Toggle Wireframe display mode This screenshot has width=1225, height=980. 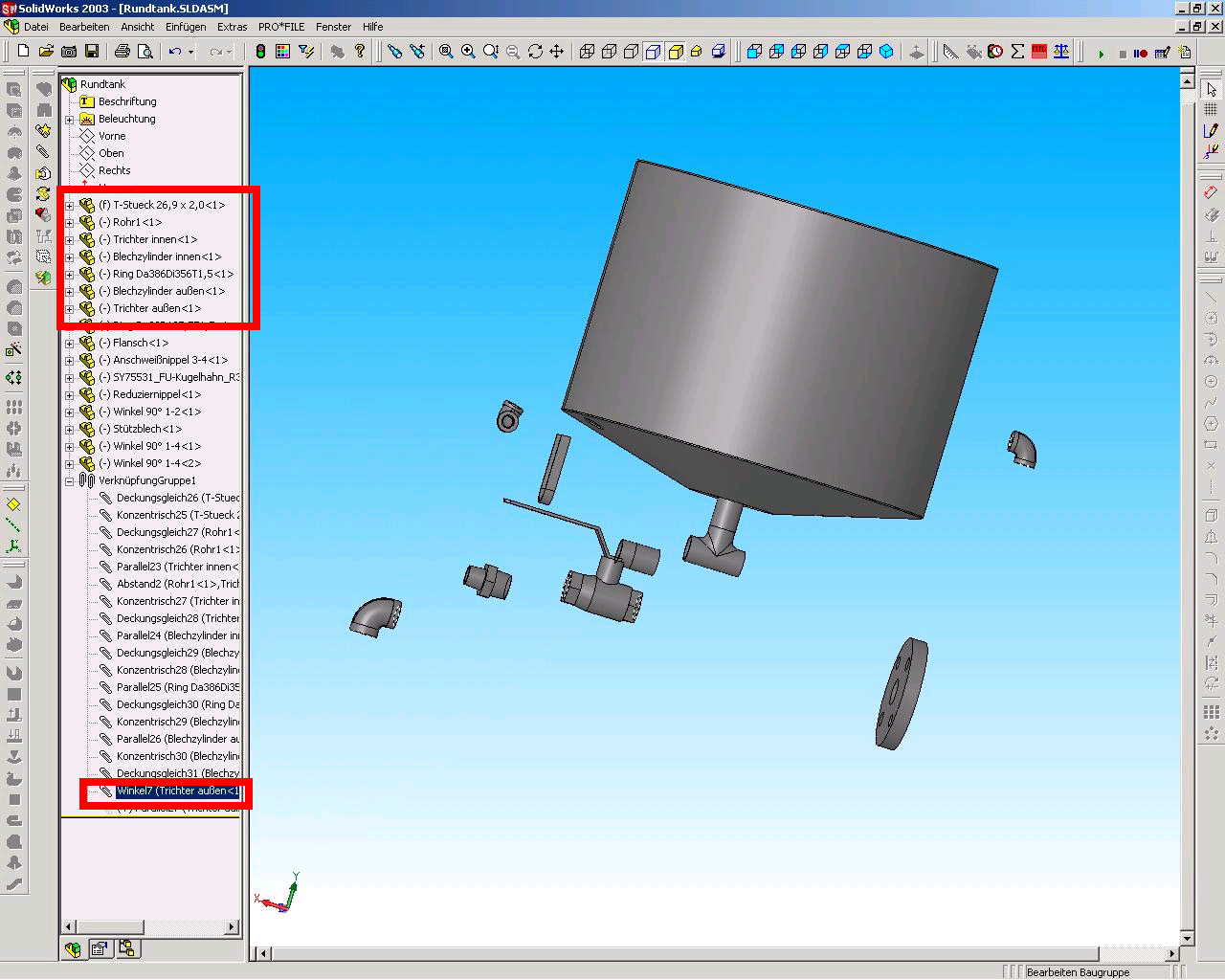[x=587, y=52]
